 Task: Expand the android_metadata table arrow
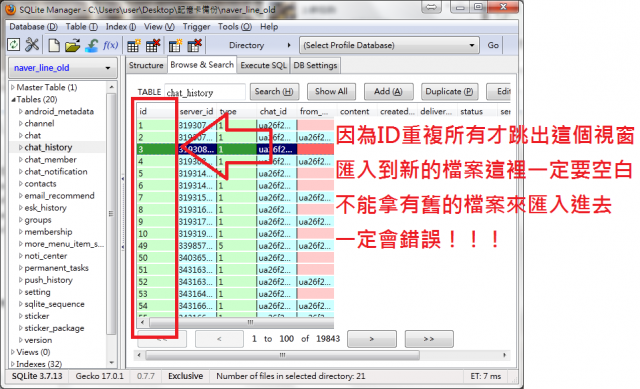[20, 111]
